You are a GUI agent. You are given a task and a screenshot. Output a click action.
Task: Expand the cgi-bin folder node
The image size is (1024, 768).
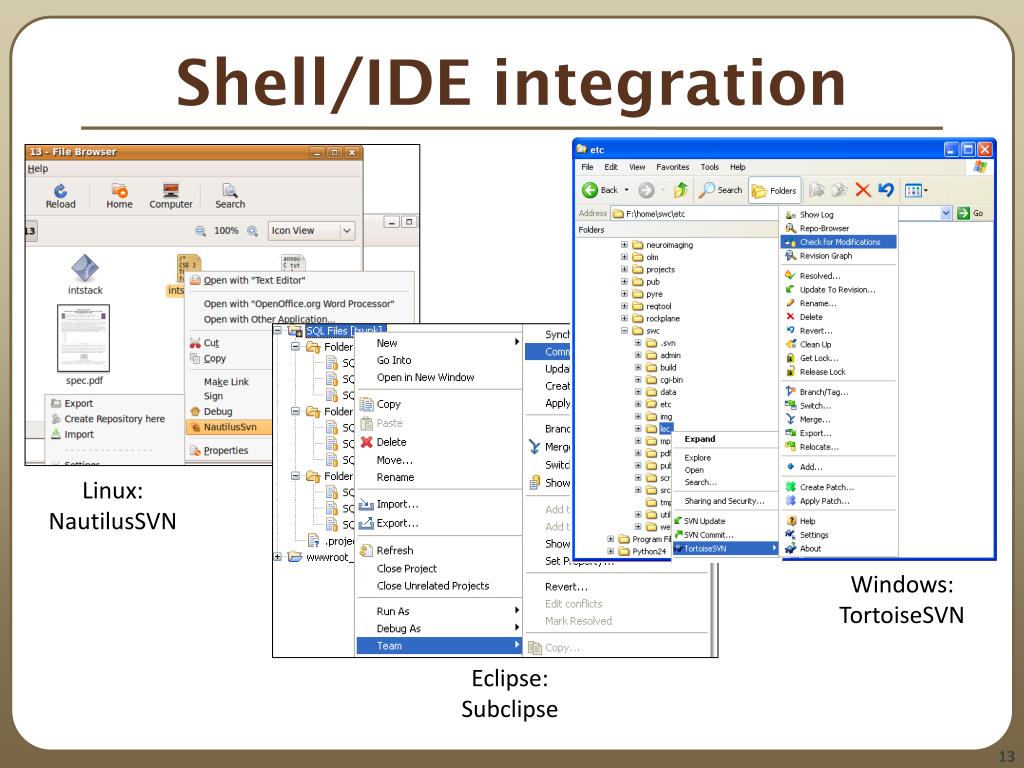638,379
